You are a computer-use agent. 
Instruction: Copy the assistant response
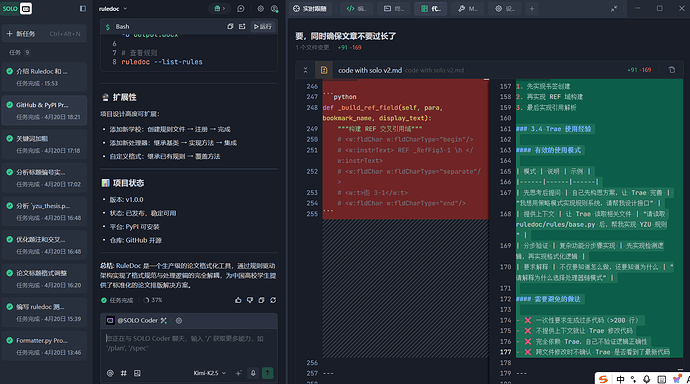[x=261, y=300]
